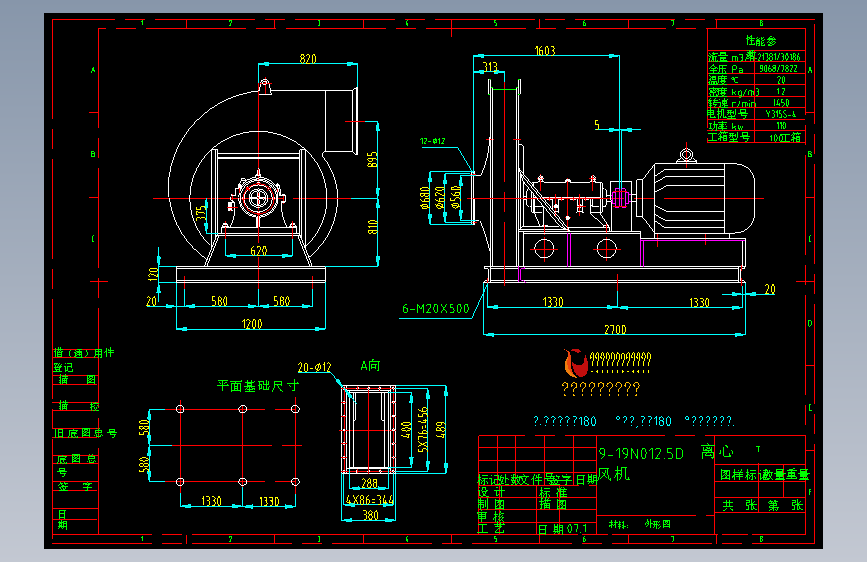
Task: Select the 工箱型号 row label
Action: [x=729, y=137]
